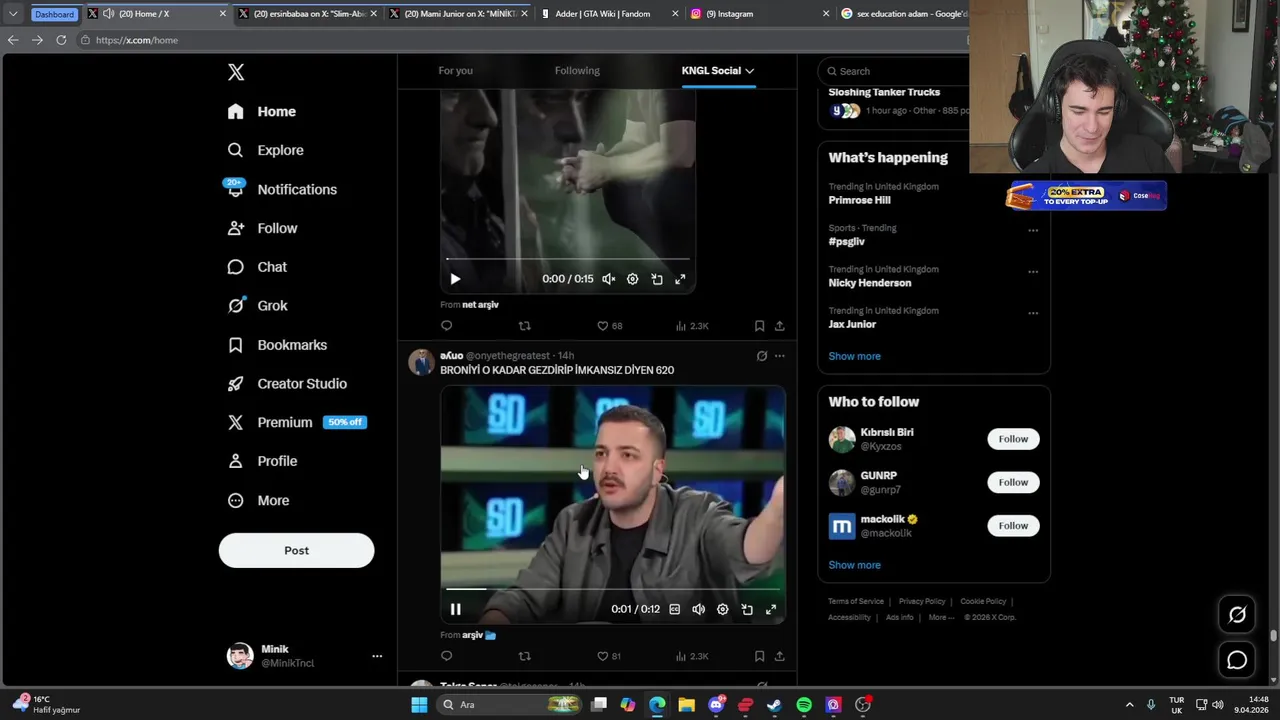Switch to the Adder GTA Wiki tab
The height and width of the screenshot is (720, 1280).
pyautogui.click(x=607, y=14)
